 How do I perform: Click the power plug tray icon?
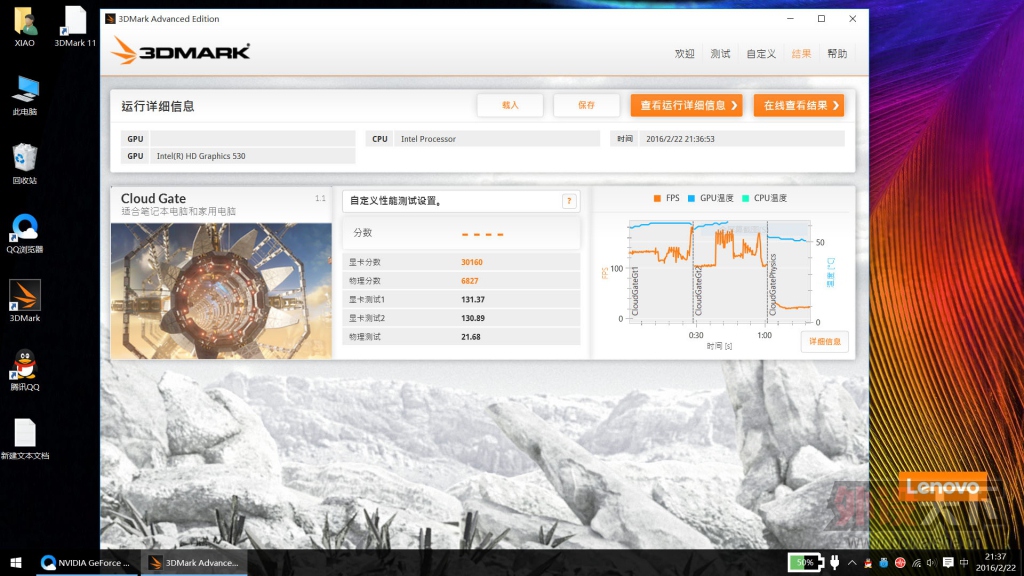click(x=835, y=562)
